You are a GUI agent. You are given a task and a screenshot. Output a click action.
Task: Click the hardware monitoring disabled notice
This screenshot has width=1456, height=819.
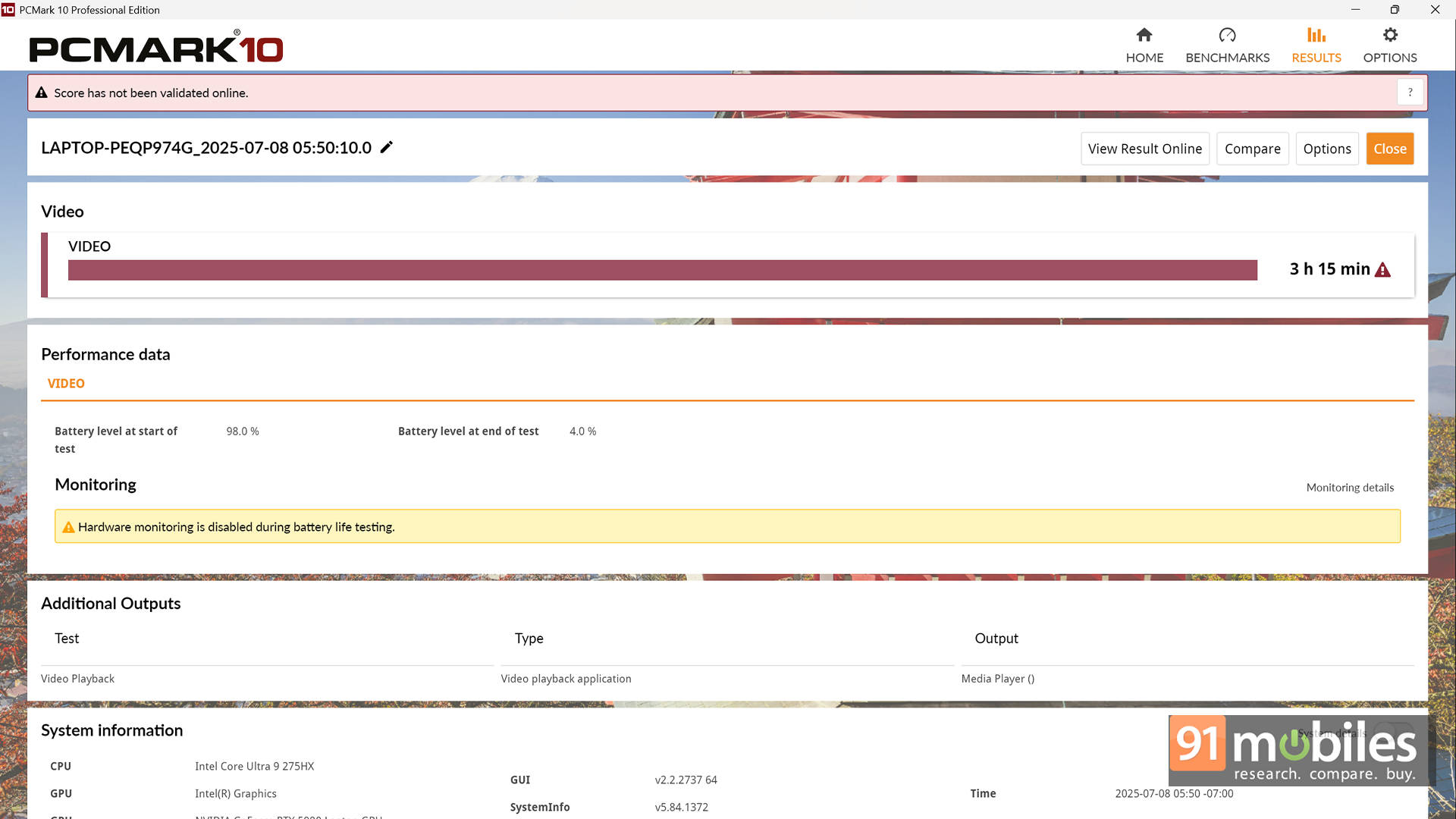tap(727, 526)
